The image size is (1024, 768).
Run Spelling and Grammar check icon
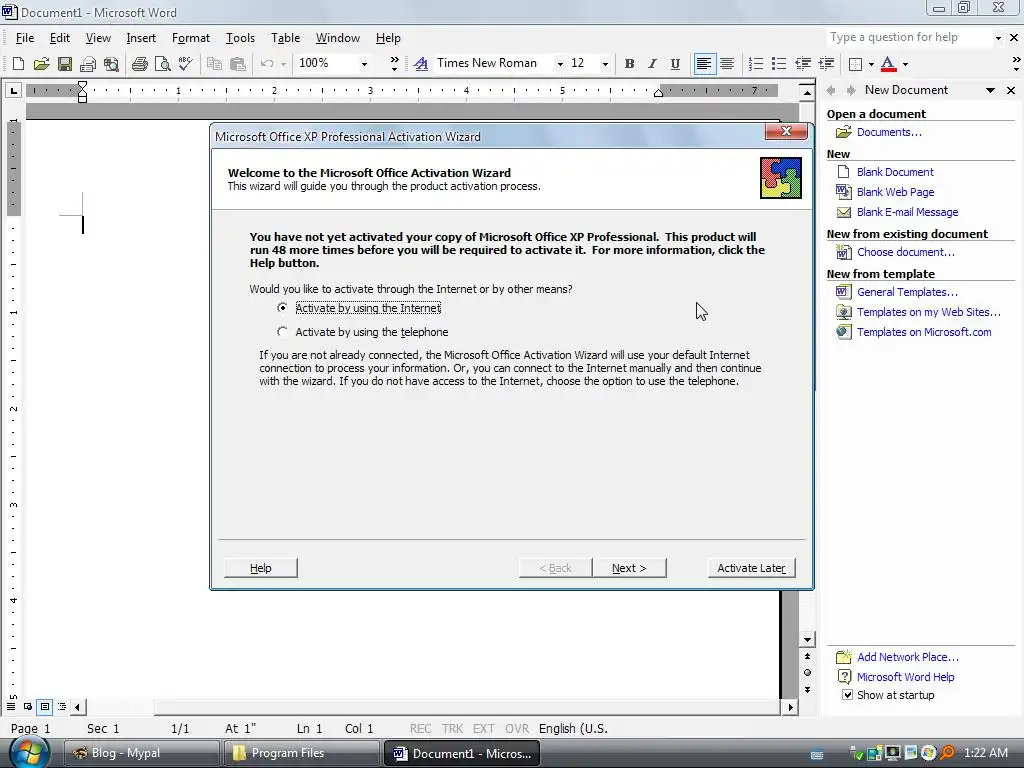185,63
